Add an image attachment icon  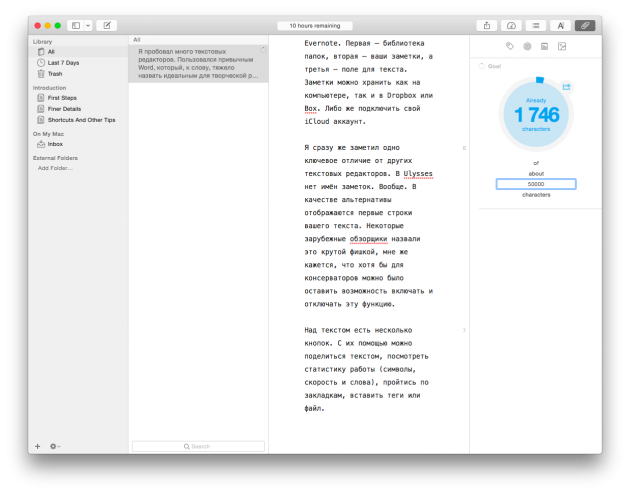click(x=562, y=46)
